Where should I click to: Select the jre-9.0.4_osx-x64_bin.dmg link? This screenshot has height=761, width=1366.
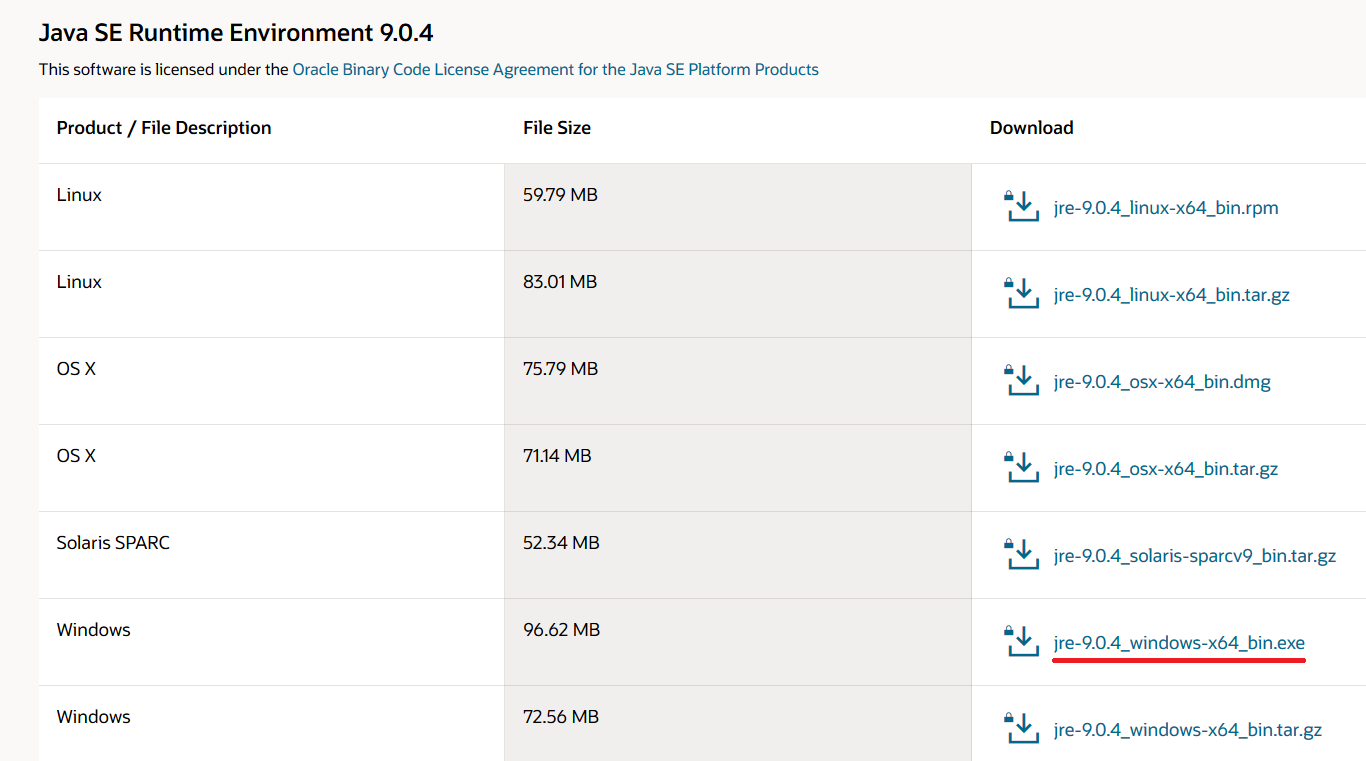pos(1162,382)
